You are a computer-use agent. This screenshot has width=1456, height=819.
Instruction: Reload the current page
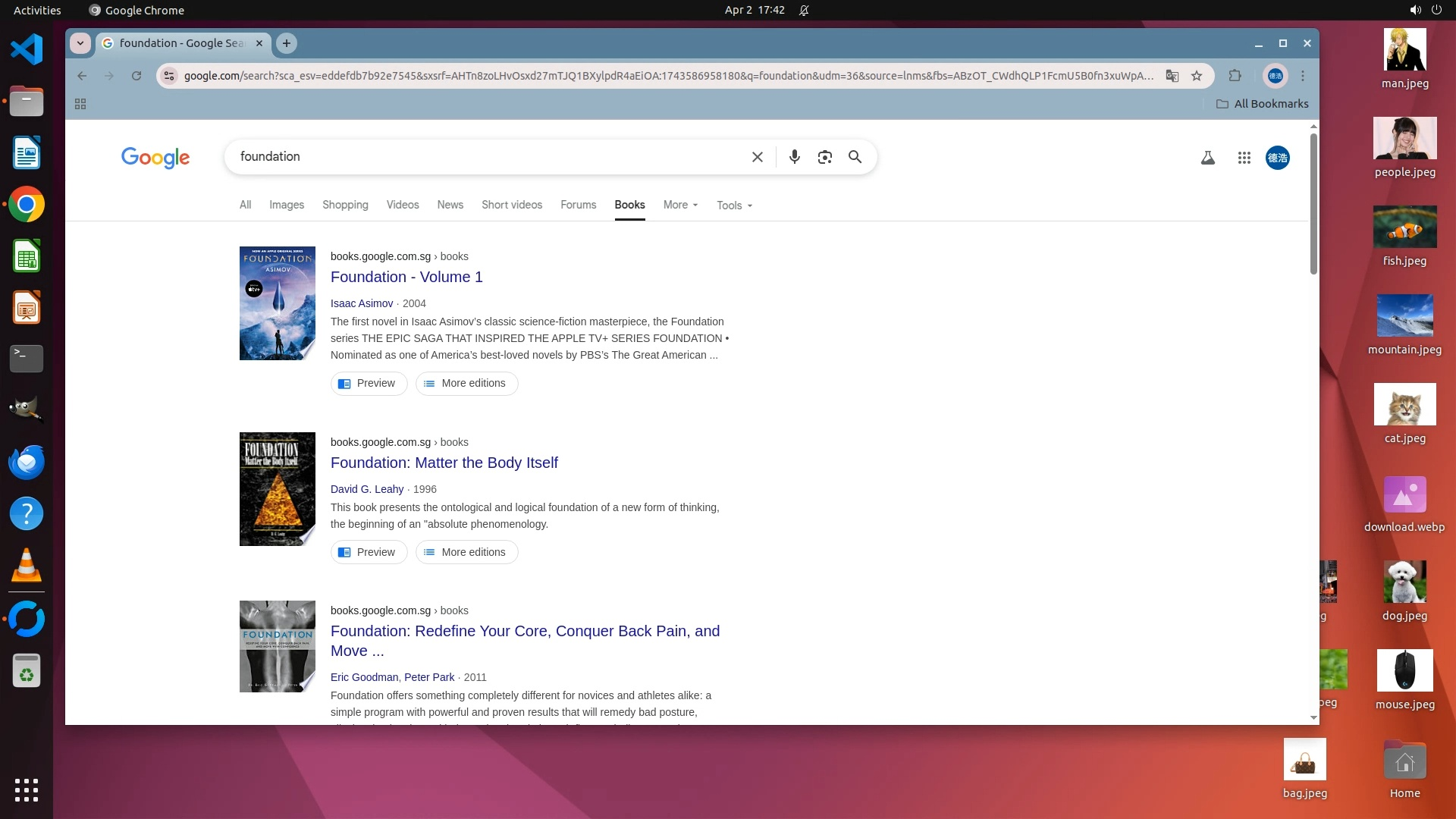(136, 76)
